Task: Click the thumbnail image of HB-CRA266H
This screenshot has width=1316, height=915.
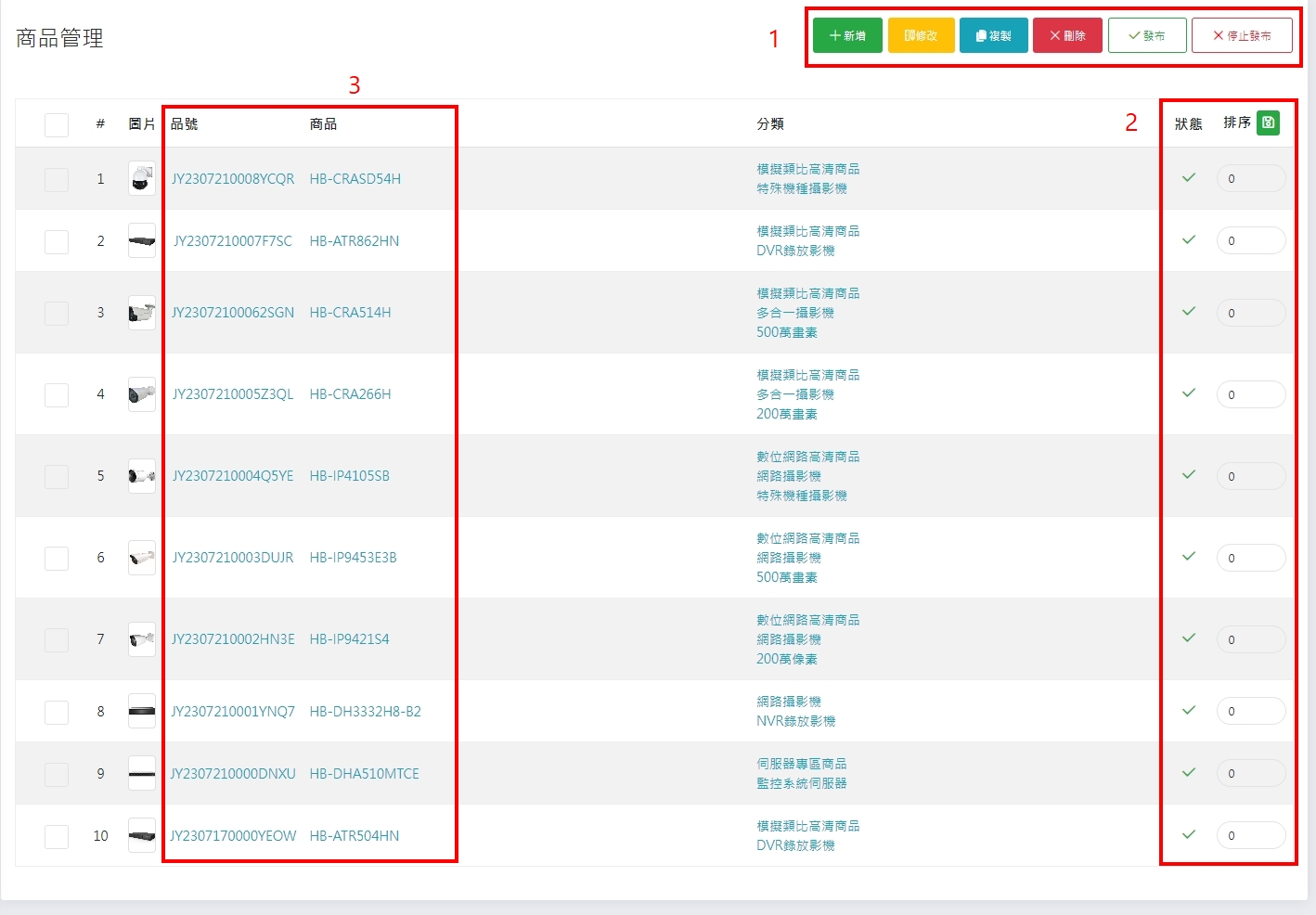Action: [141, 394]
